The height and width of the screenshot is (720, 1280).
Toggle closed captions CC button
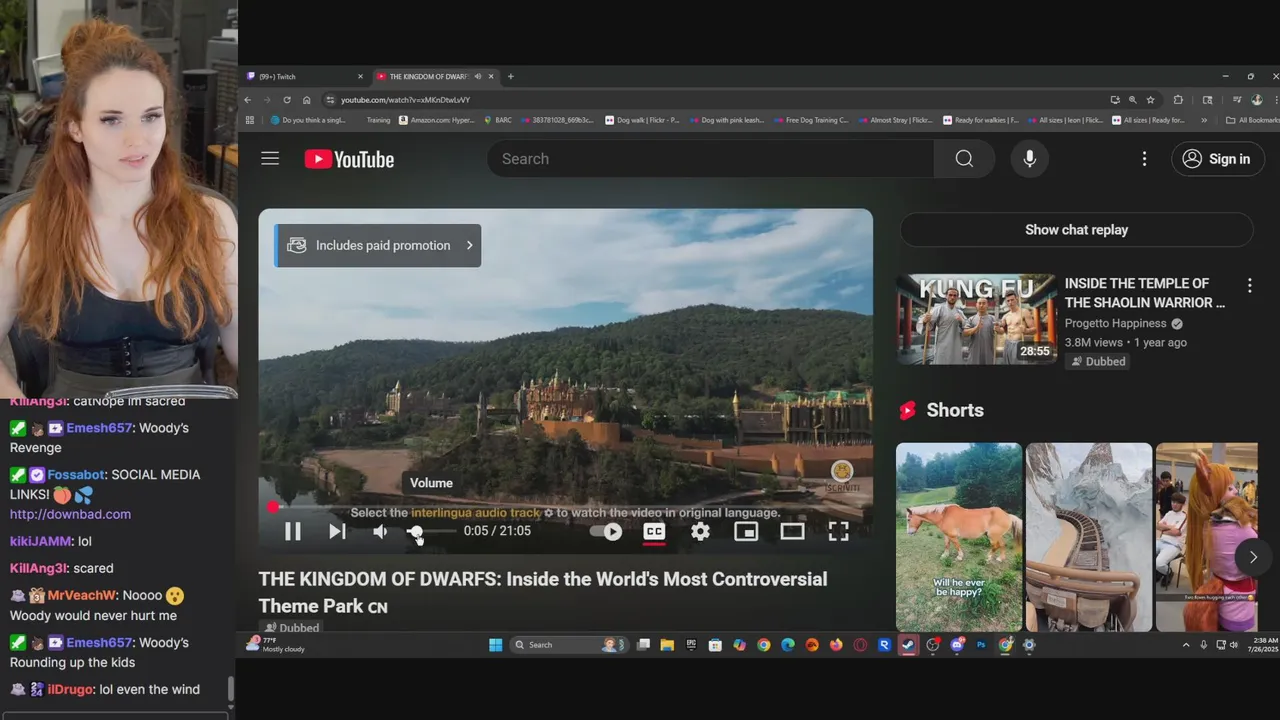tap(654, 532)
